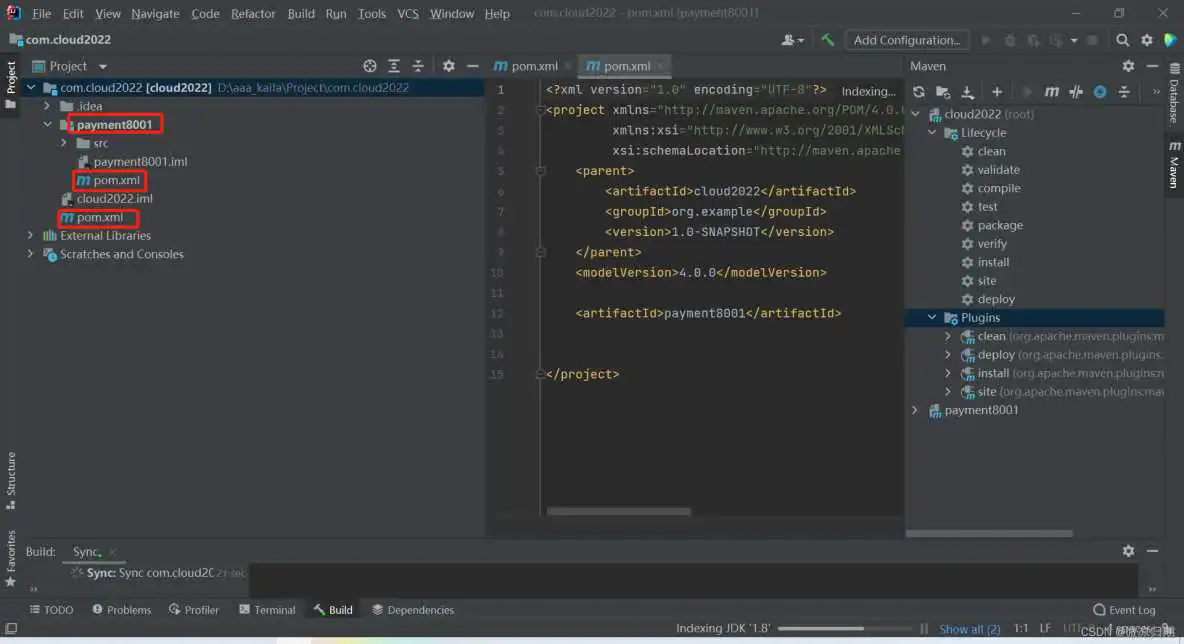Open Maven panel settings gear
The image size is (1184, 644).
tap(1128, 66)
